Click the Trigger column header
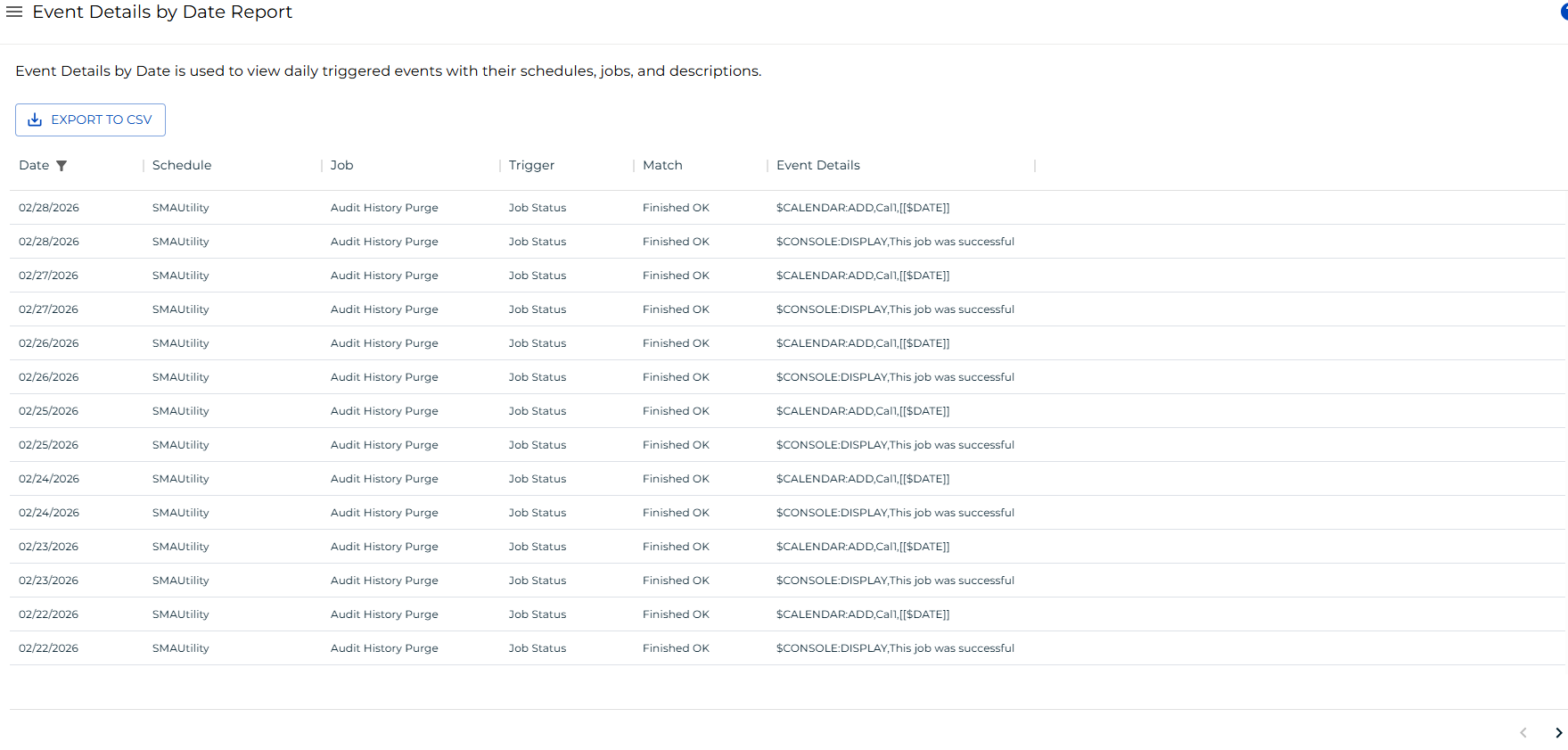This screenshot has height=750, width=1568. [x=531, y=166]
